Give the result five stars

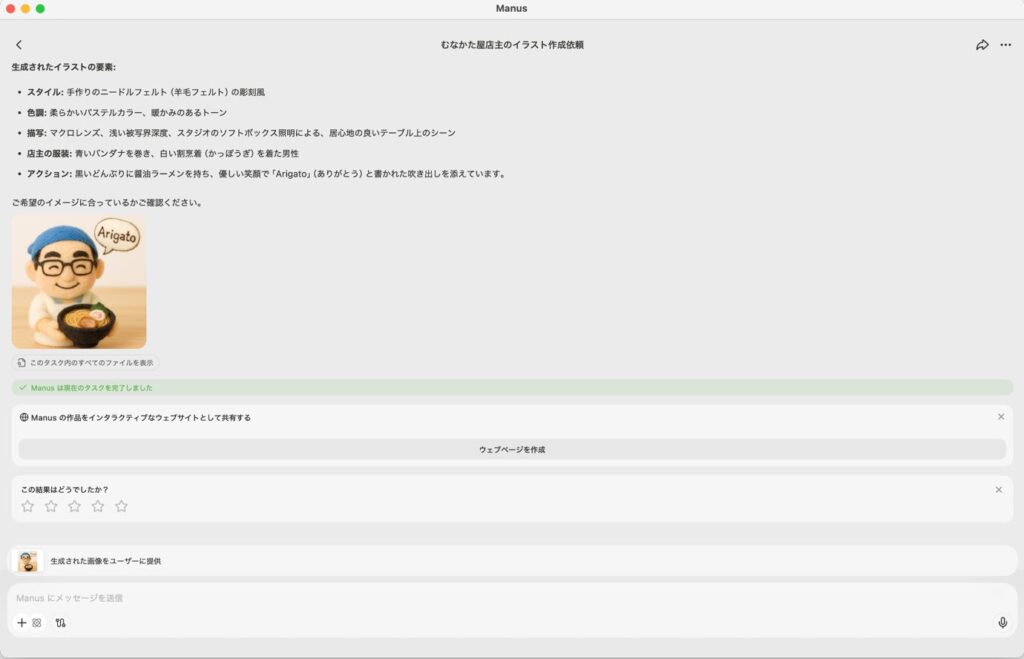click(121, 506)
